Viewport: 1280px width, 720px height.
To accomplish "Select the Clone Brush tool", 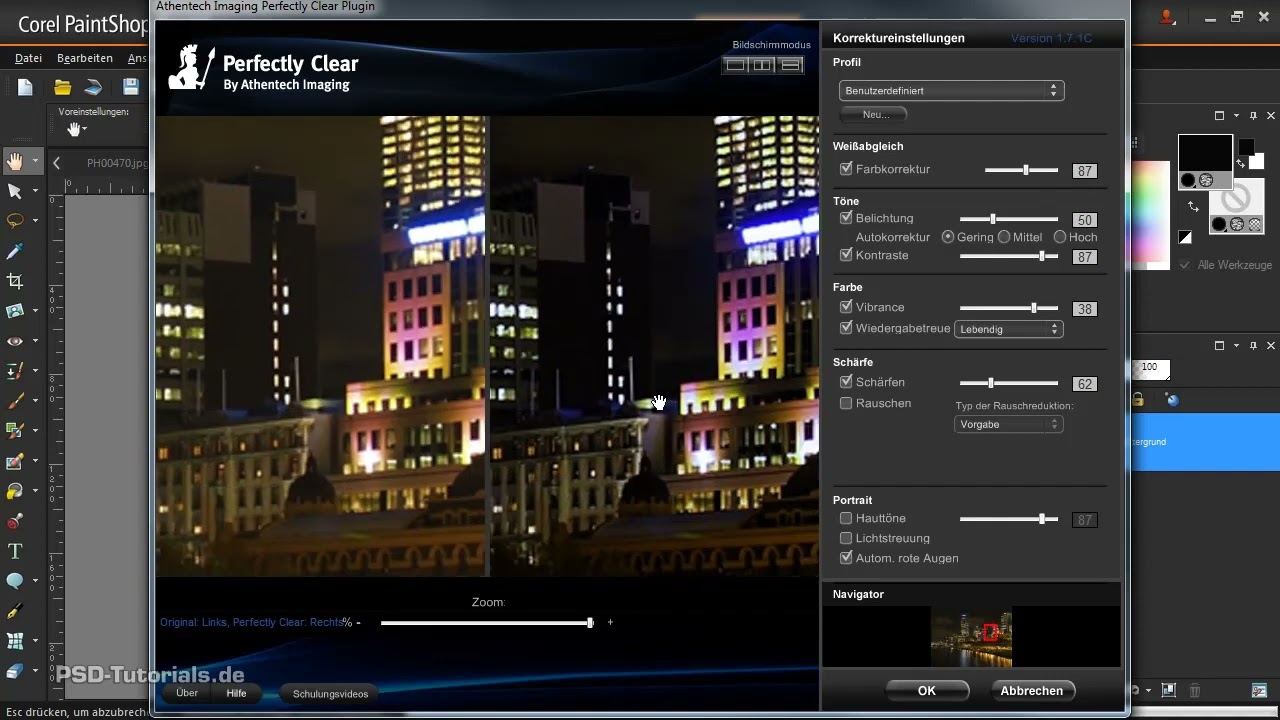I will click(x=15, y=371).
